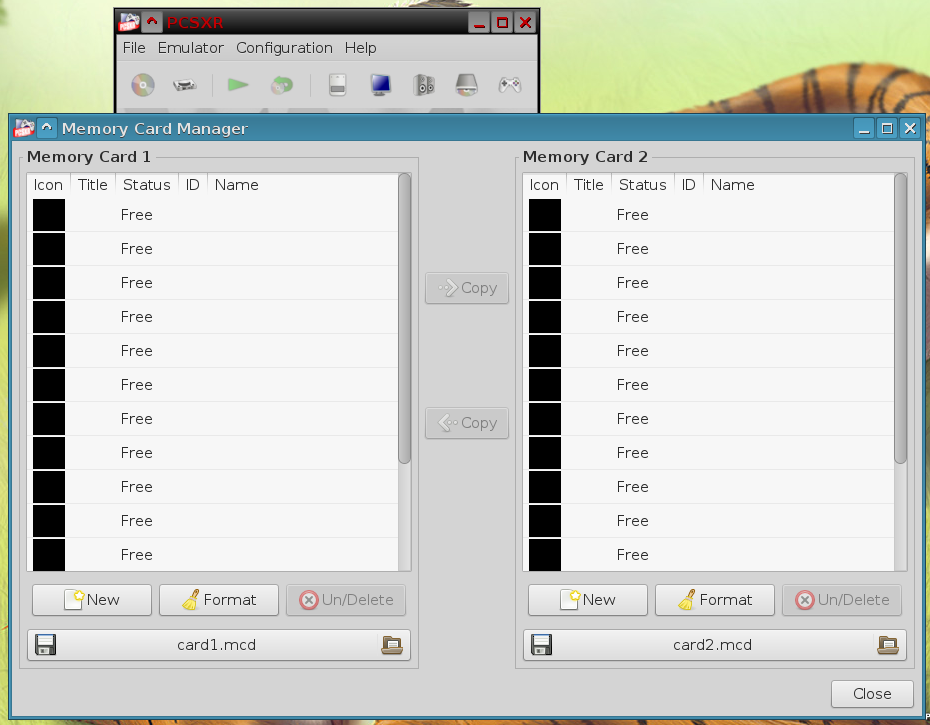Close the PCSXR main window with X
This screenshot has width=930, height=725.
525,23
